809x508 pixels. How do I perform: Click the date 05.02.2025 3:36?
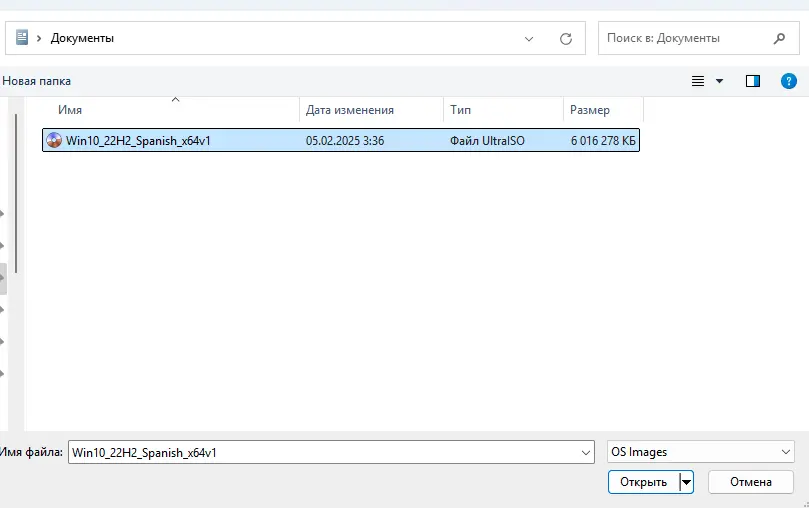coord(345,141)
